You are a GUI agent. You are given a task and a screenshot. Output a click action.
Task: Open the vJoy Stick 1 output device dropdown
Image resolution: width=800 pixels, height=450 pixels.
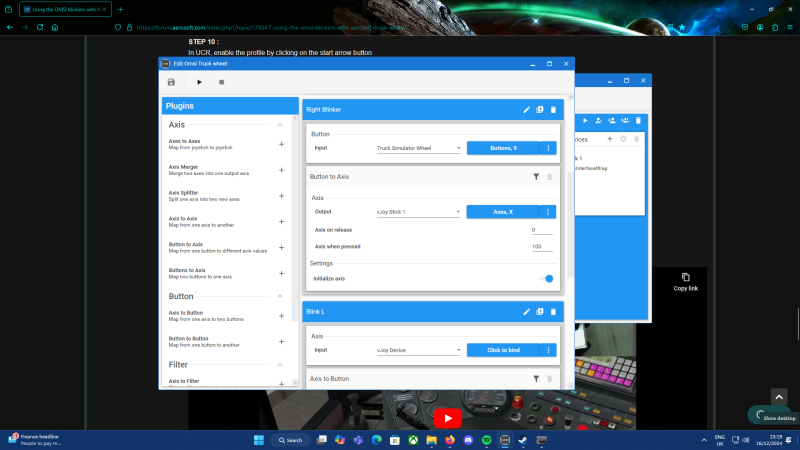click(x=418, y=212)
